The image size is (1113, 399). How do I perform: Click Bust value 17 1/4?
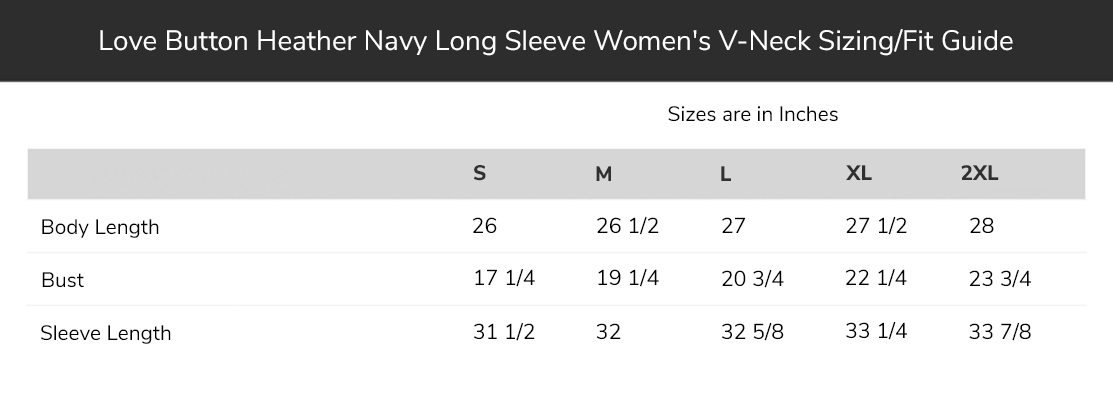pyautogui.click(x=504, y=278)
